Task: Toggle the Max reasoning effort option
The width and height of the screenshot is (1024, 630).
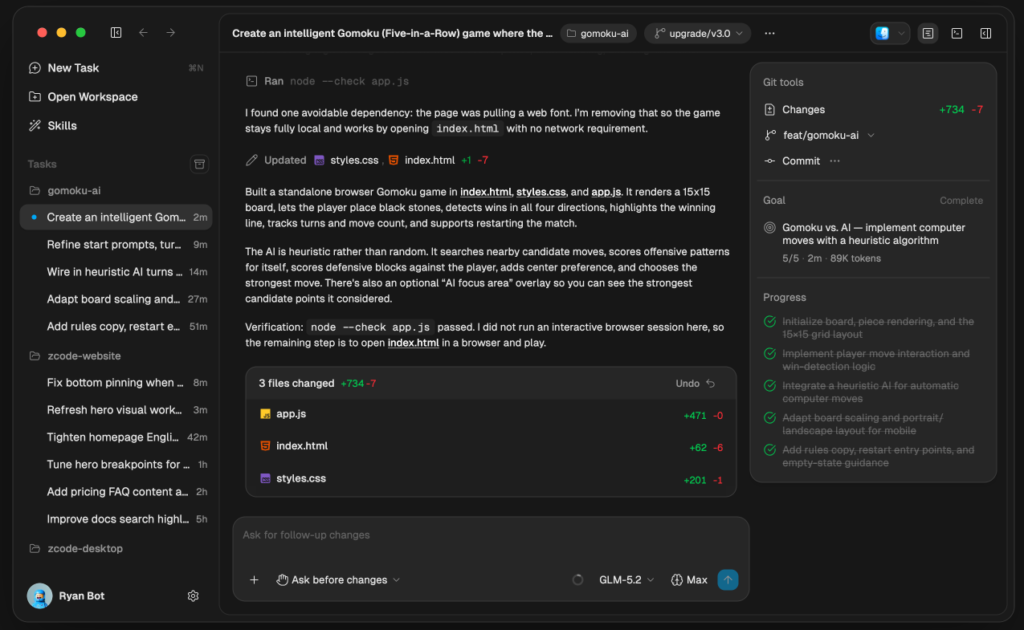Action: pyautogui.click(x=689, y=580)
